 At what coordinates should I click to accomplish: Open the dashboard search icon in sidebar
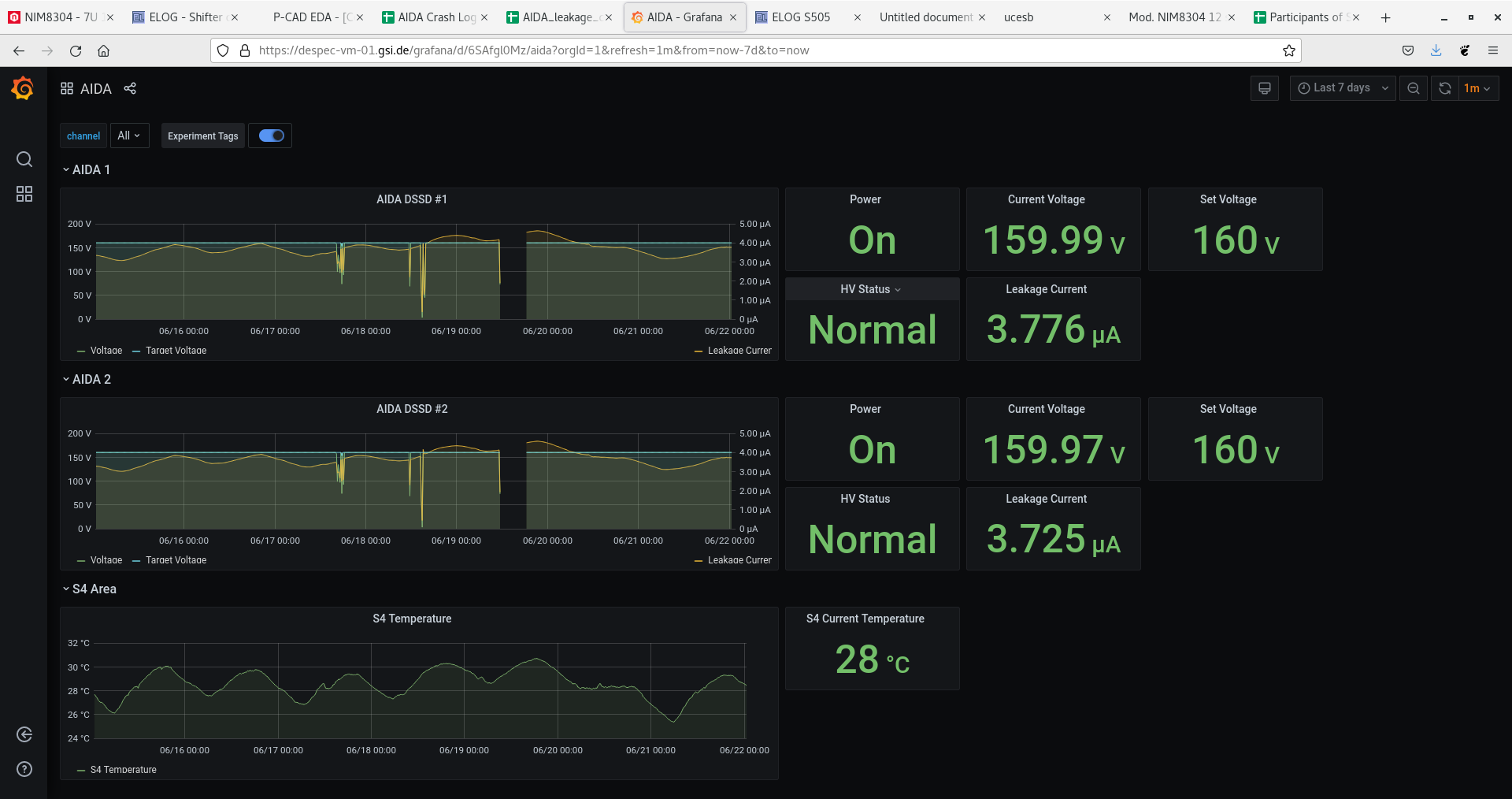click(24, 159)
